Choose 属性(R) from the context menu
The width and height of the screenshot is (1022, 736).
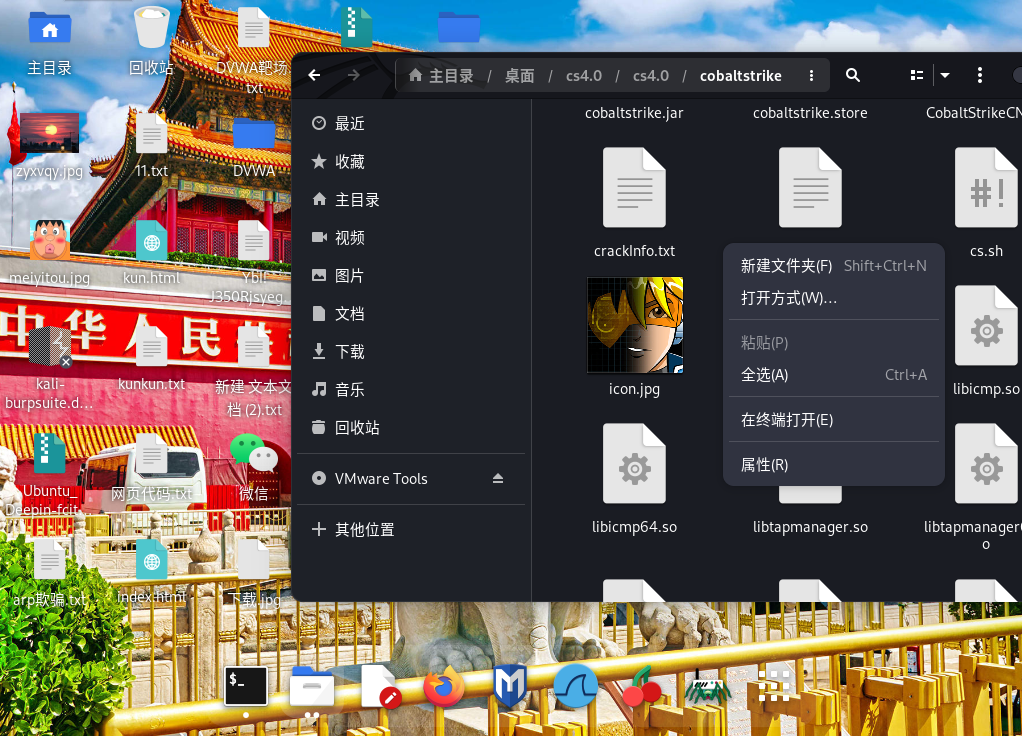(834, 465)
